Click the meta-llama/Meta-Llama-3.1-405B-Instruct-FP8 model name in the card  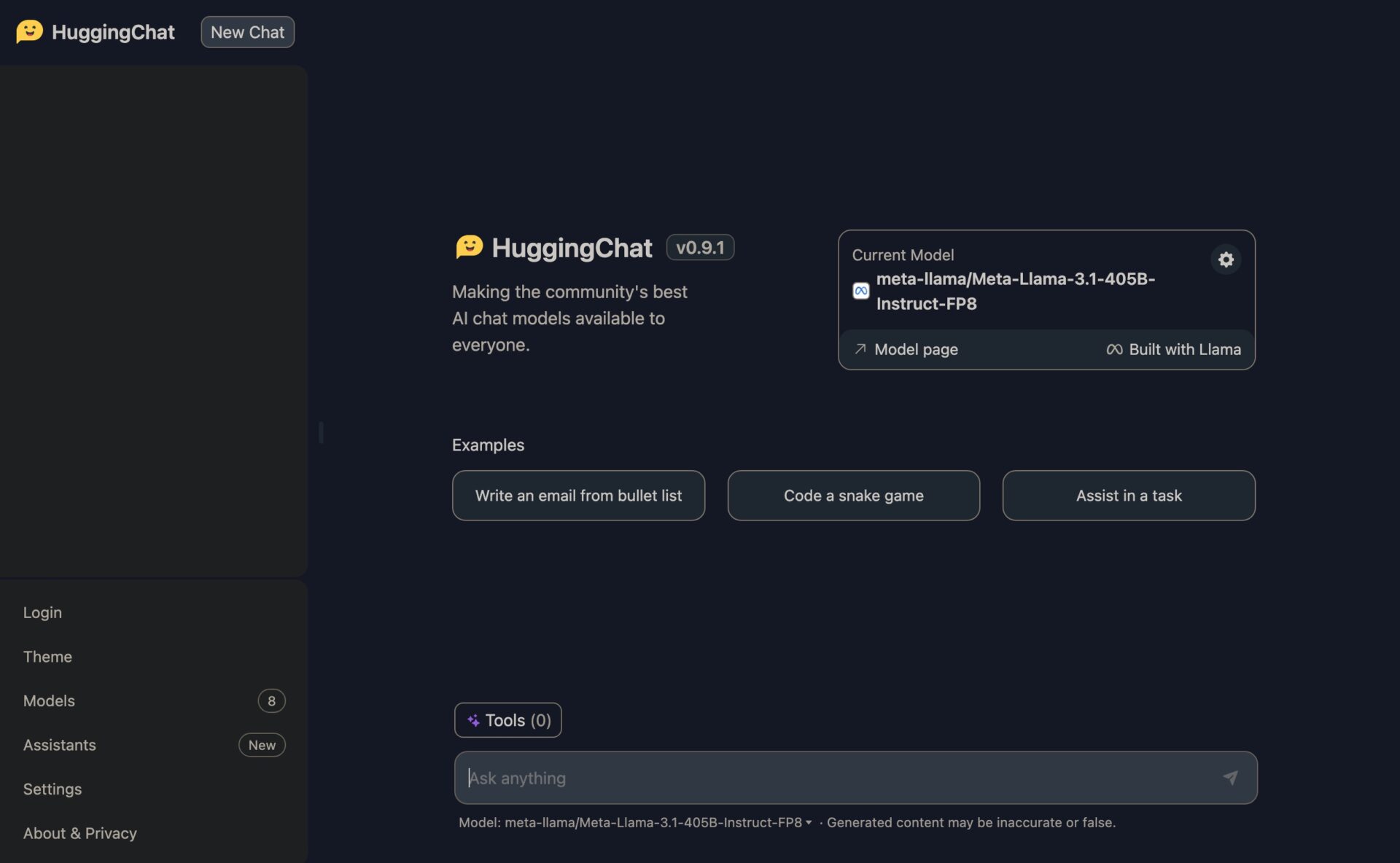[1016, 291]
